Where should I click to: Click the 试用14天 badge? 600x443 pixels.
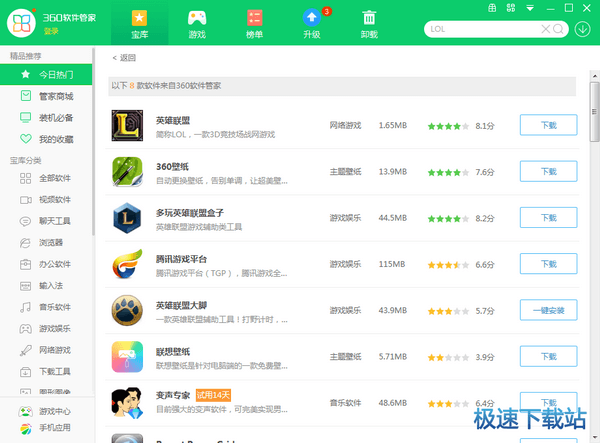click(213, 395)
